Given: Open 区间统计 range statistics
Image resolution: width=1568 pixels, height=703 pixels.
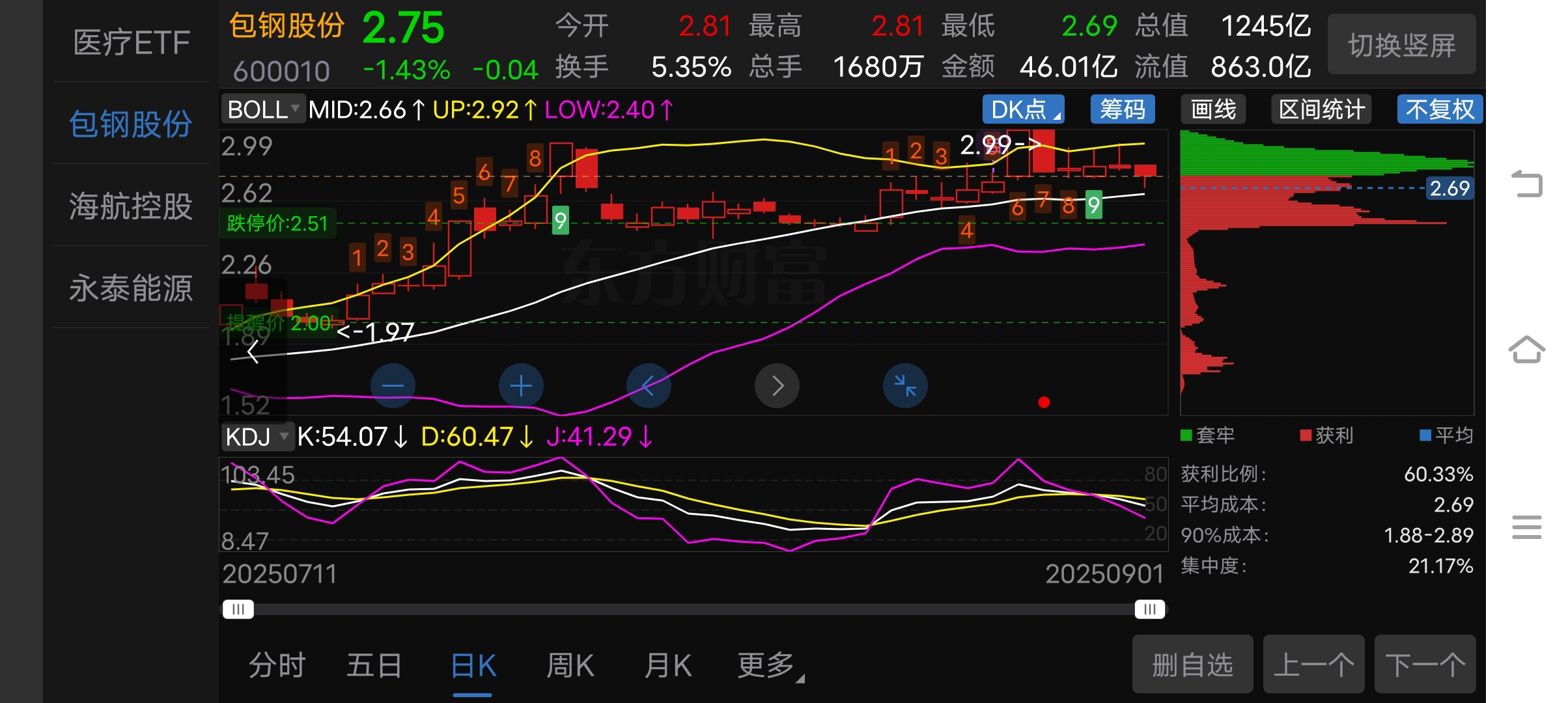Looking at the screenshot, I should click(1321, 109).
